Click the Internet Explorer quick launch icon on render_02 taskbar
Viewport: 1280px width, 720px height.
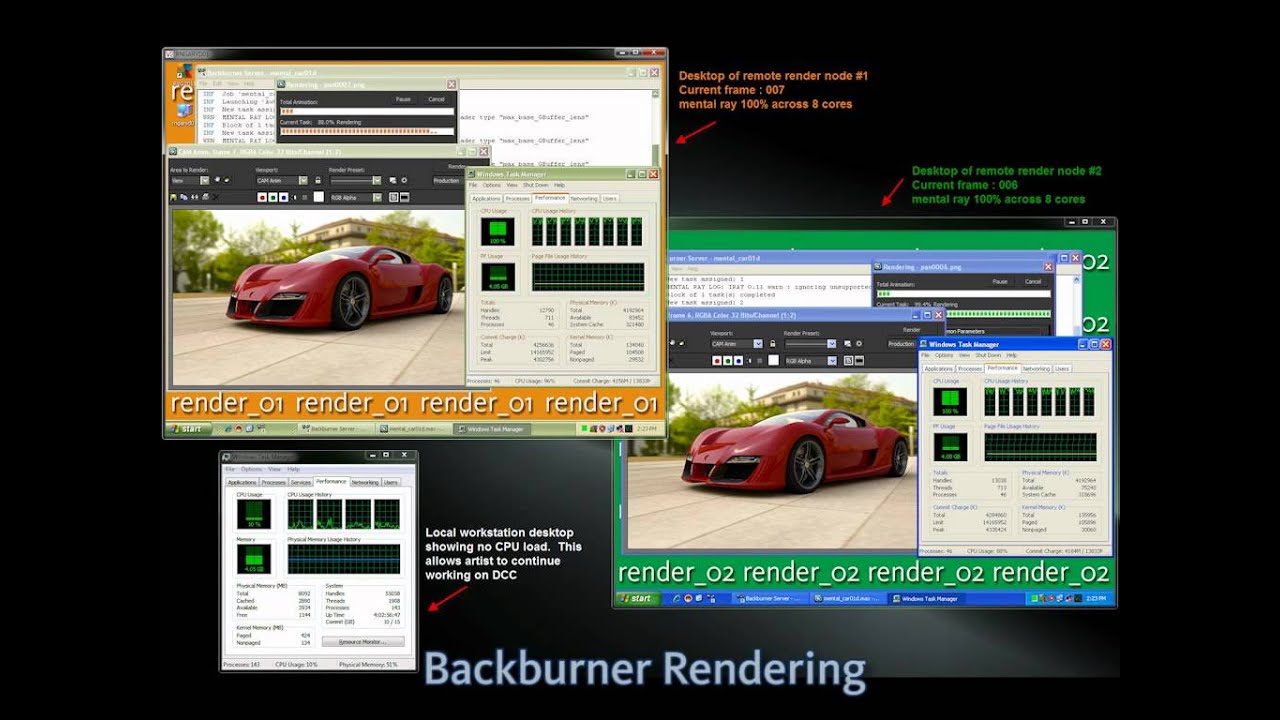click(x=676, y=599)
